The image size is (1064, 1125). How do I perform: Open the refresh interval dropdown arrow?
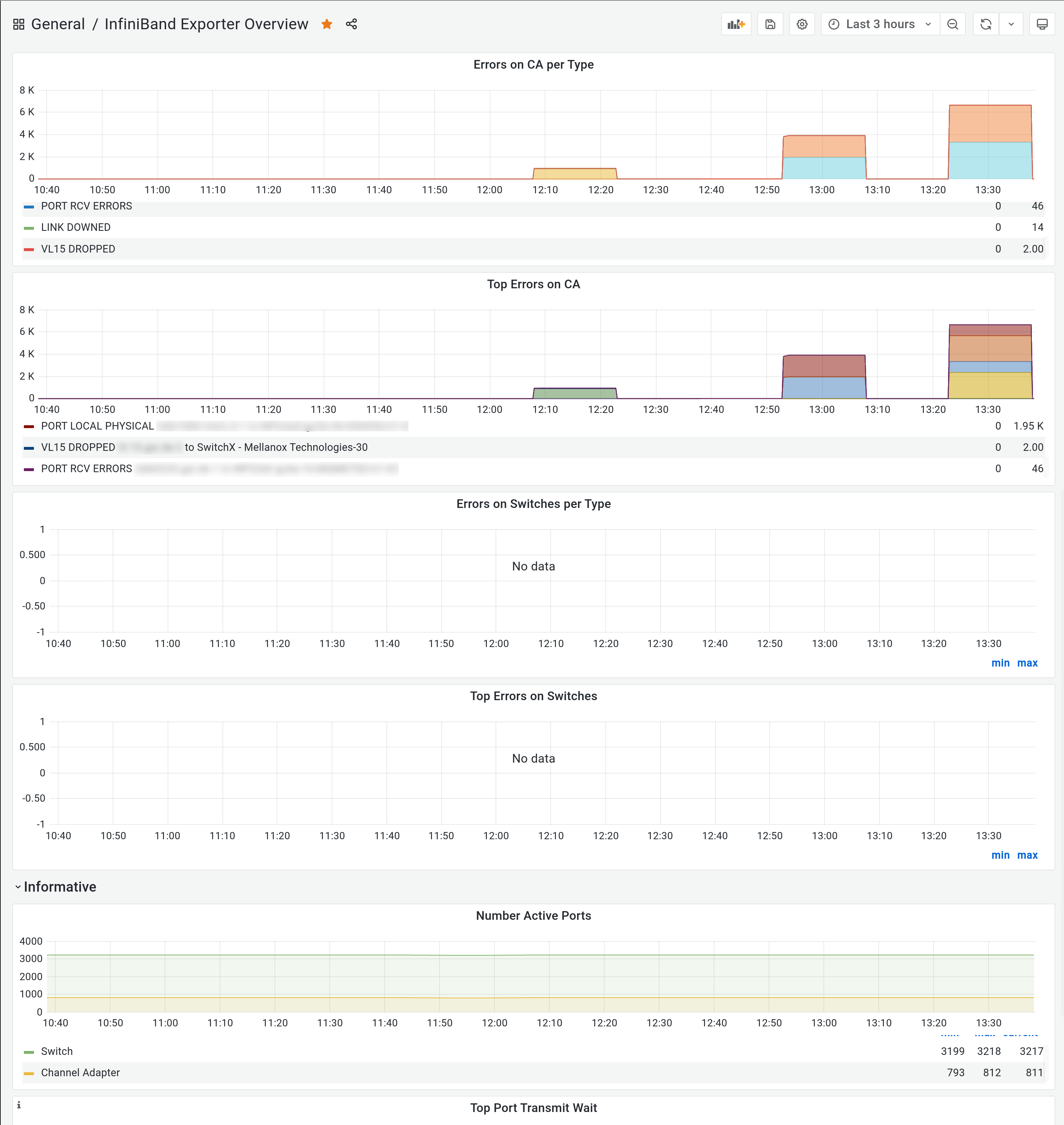pyautogui.click(x=1011, y=25)
